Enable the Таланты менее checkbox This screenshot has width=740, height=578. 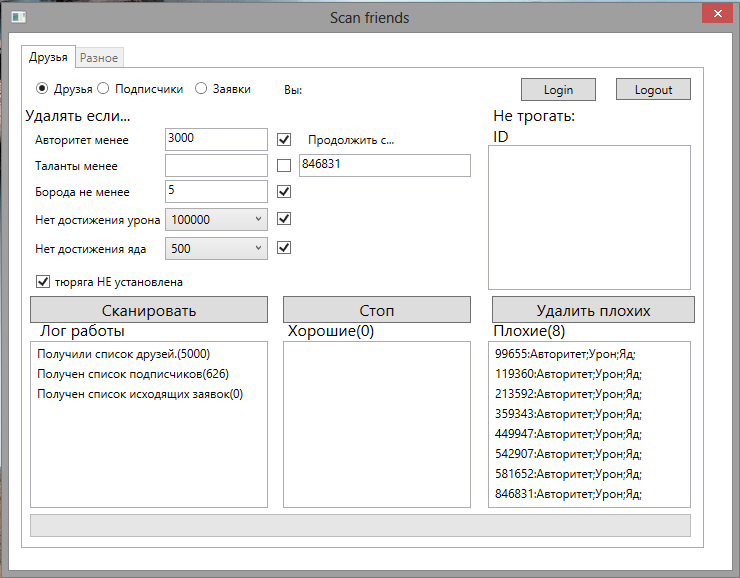(x=284, y=165)
